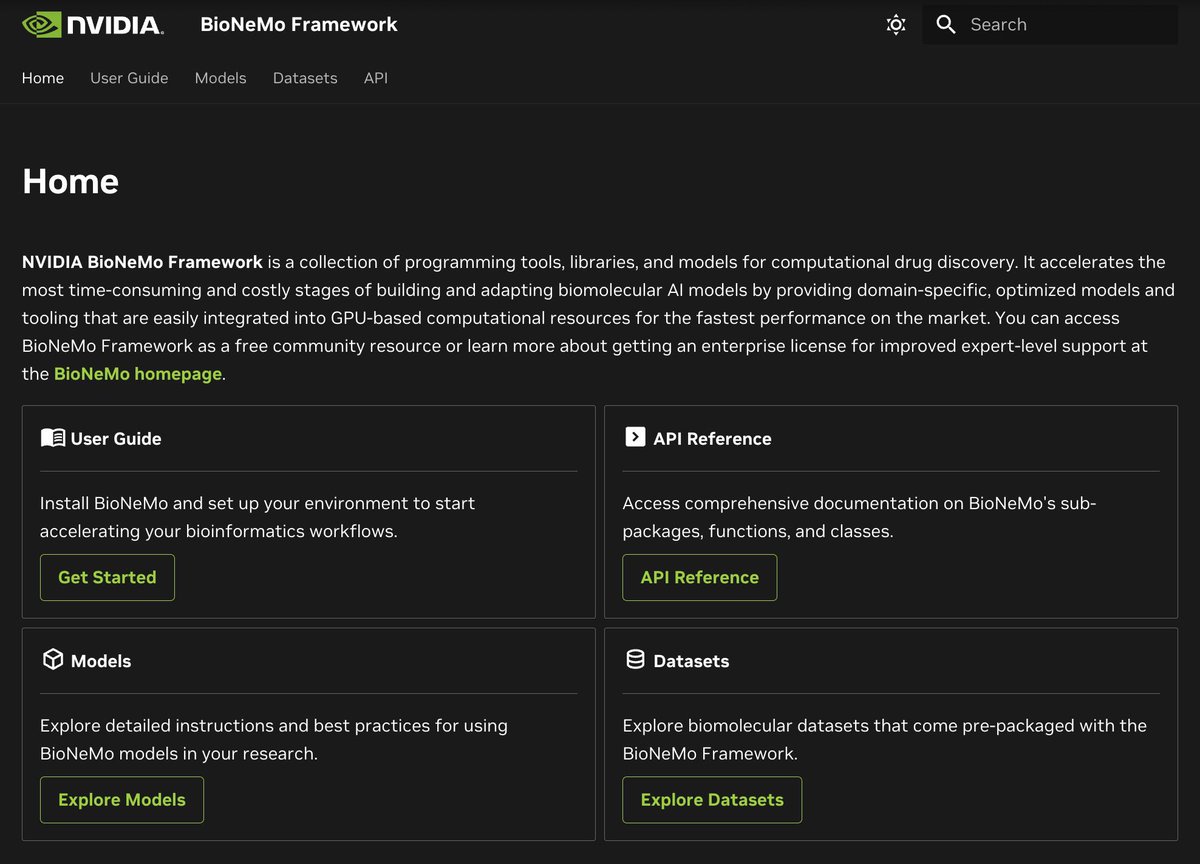Click the database icon beside Datasets
The image size is (1200, 864).
coord(635,660)
